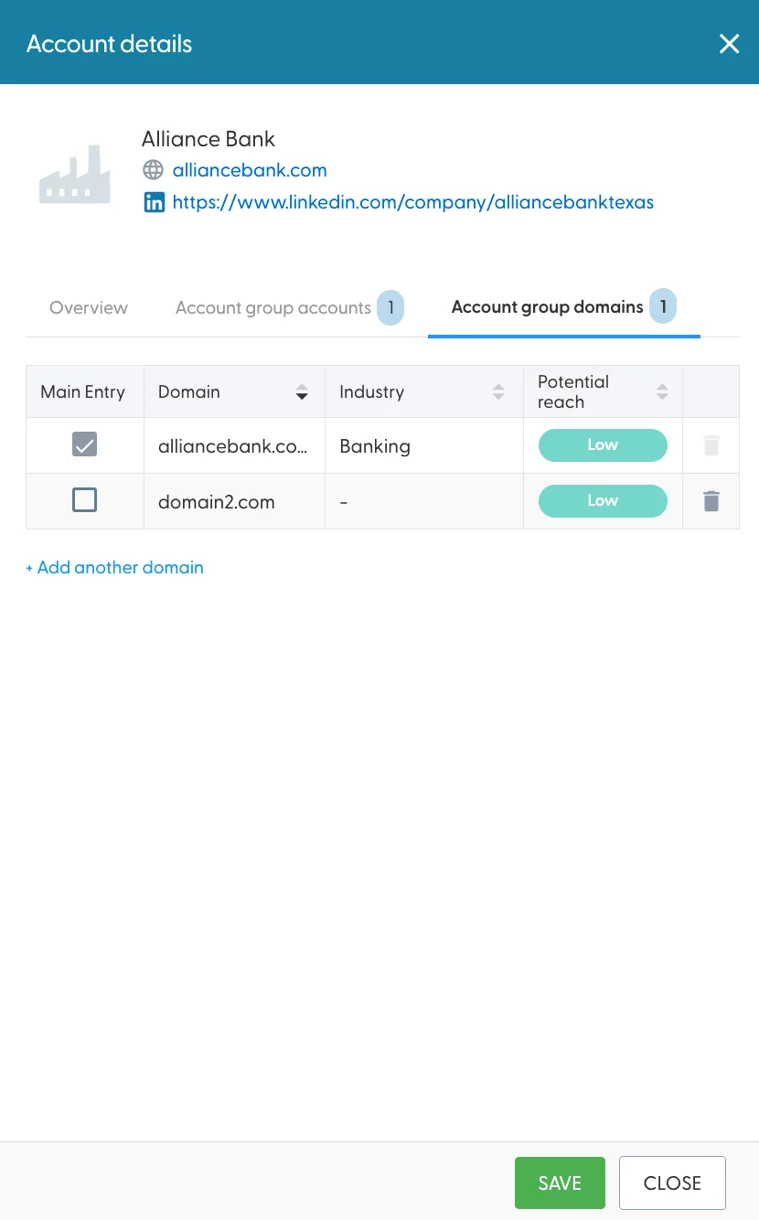The width and height of the screenshot is (759, 1220).
Task: Sort table by Industry column arrows
Action: tap(499, 392)
